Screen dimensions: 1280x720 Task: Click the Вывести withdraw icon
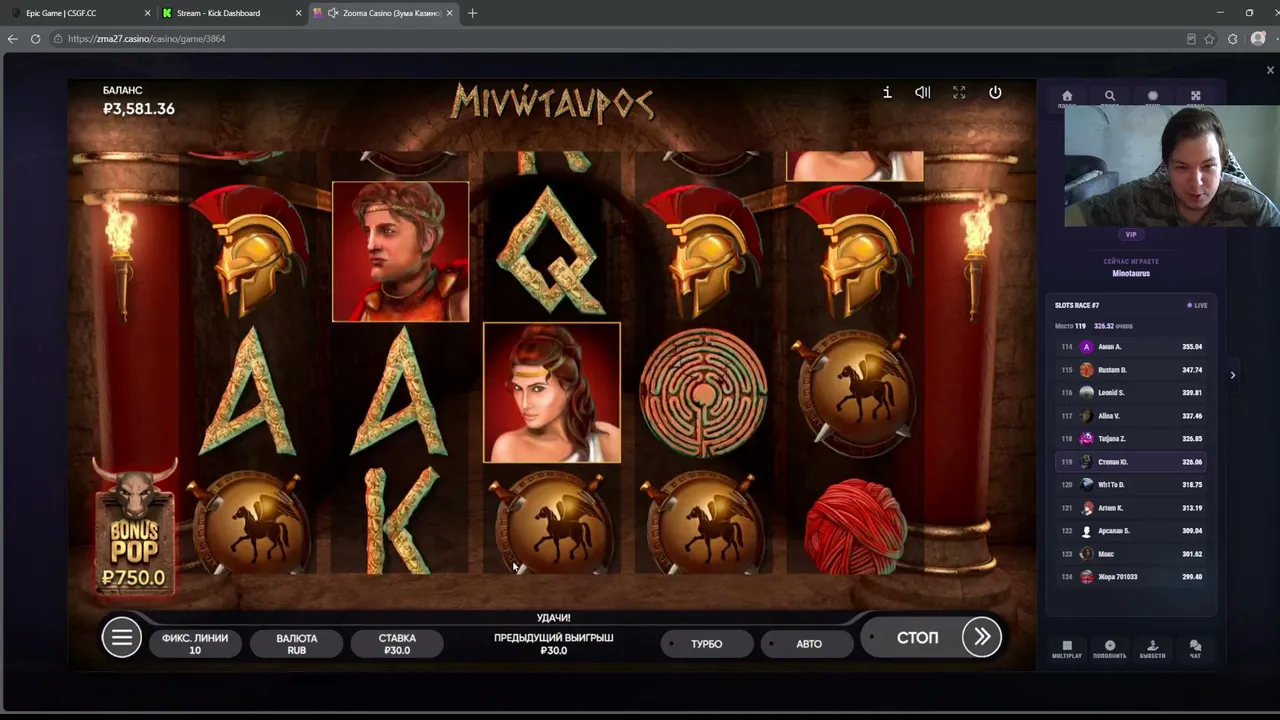1152,649
